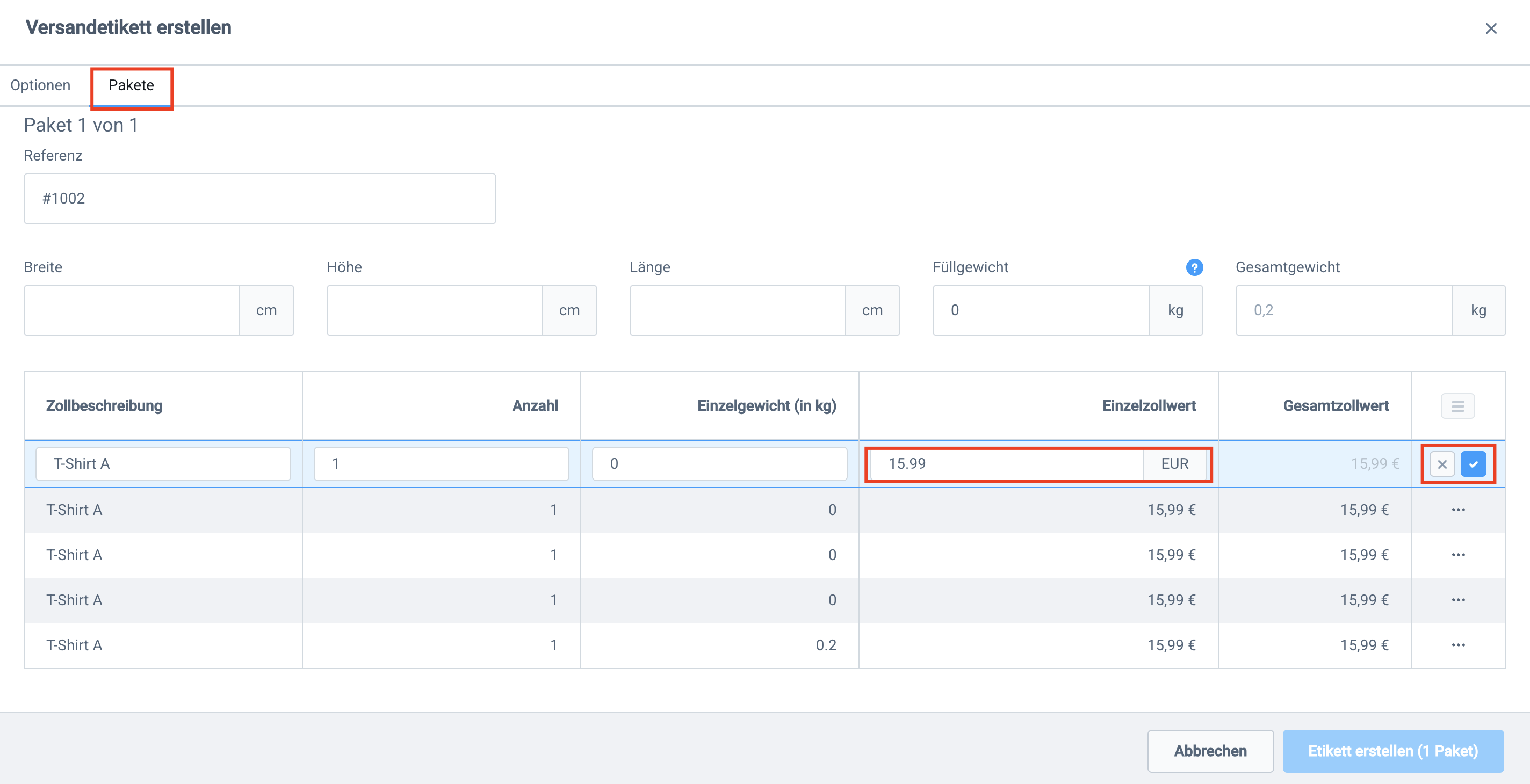Click Etikett erstellen (1 Paket) button

pos(1393,751)
